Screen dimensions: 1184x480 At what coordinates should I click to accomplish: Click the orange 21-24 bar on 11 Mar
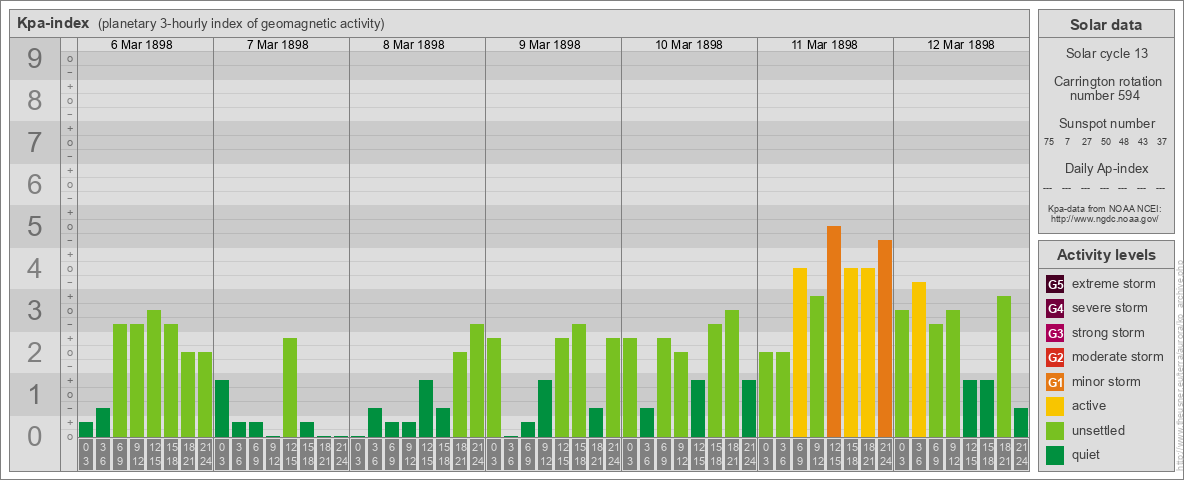[x=885, y=338]
